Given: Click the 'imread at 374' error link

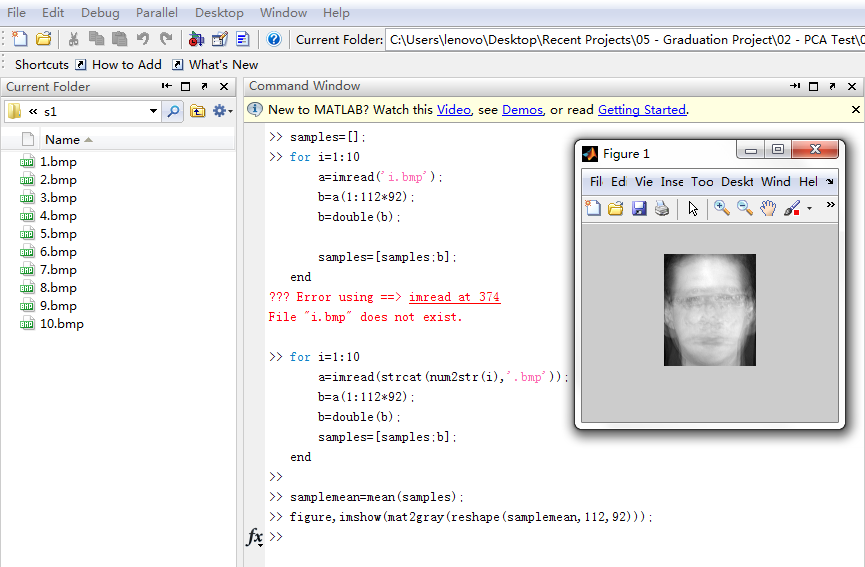Looking at the screenshot, I should pos(455,297).
